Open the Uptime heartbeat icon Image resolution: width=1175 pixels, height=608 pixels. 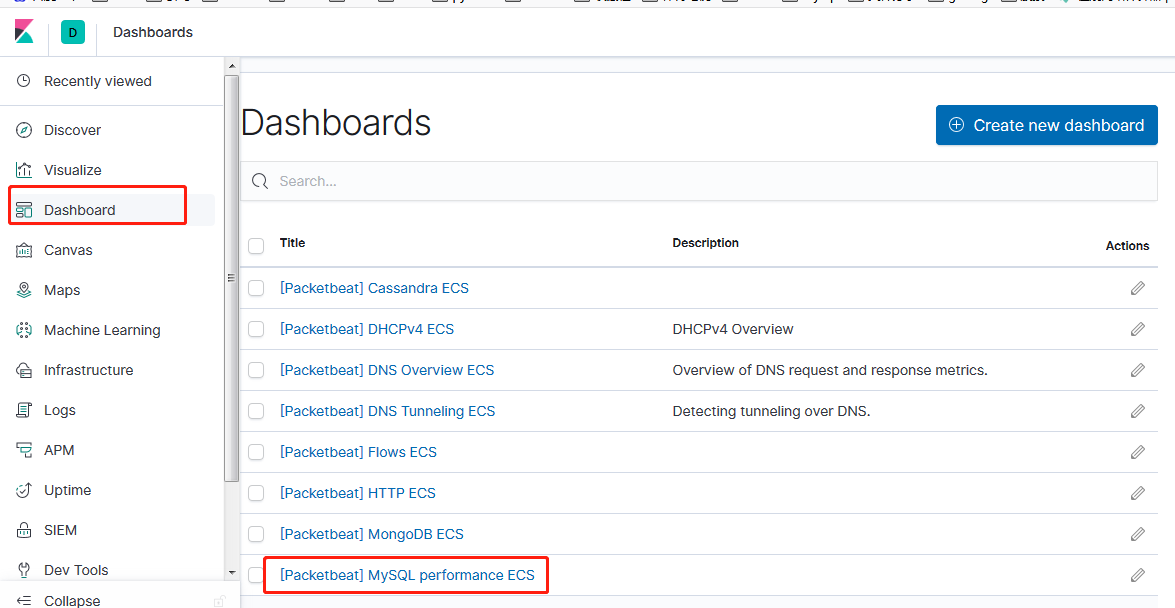pos(25,490)
